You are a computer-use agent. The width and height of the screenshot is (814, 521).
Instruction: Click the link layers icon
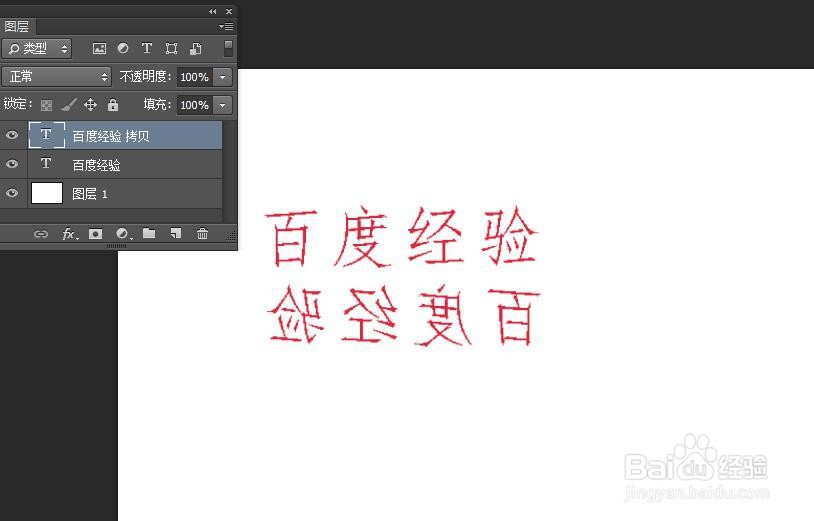[x=40, y=234]
